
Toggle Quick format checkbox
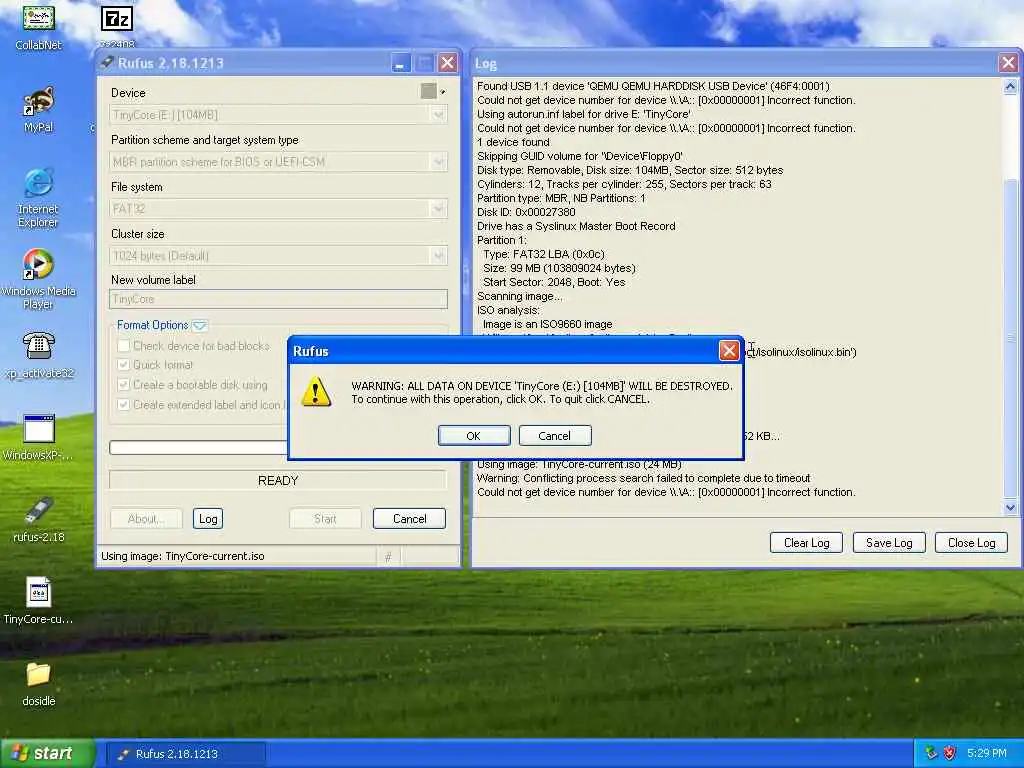[x=123, y=364]
